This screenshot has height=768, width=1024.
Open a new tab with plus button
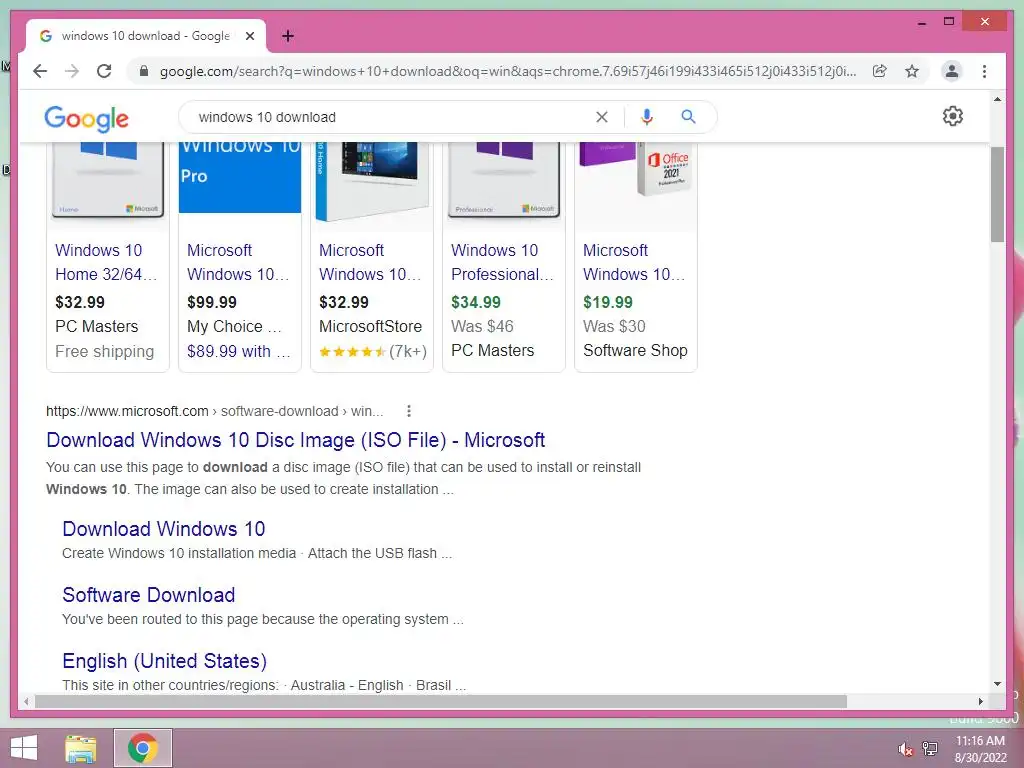[x=288, y=36]
